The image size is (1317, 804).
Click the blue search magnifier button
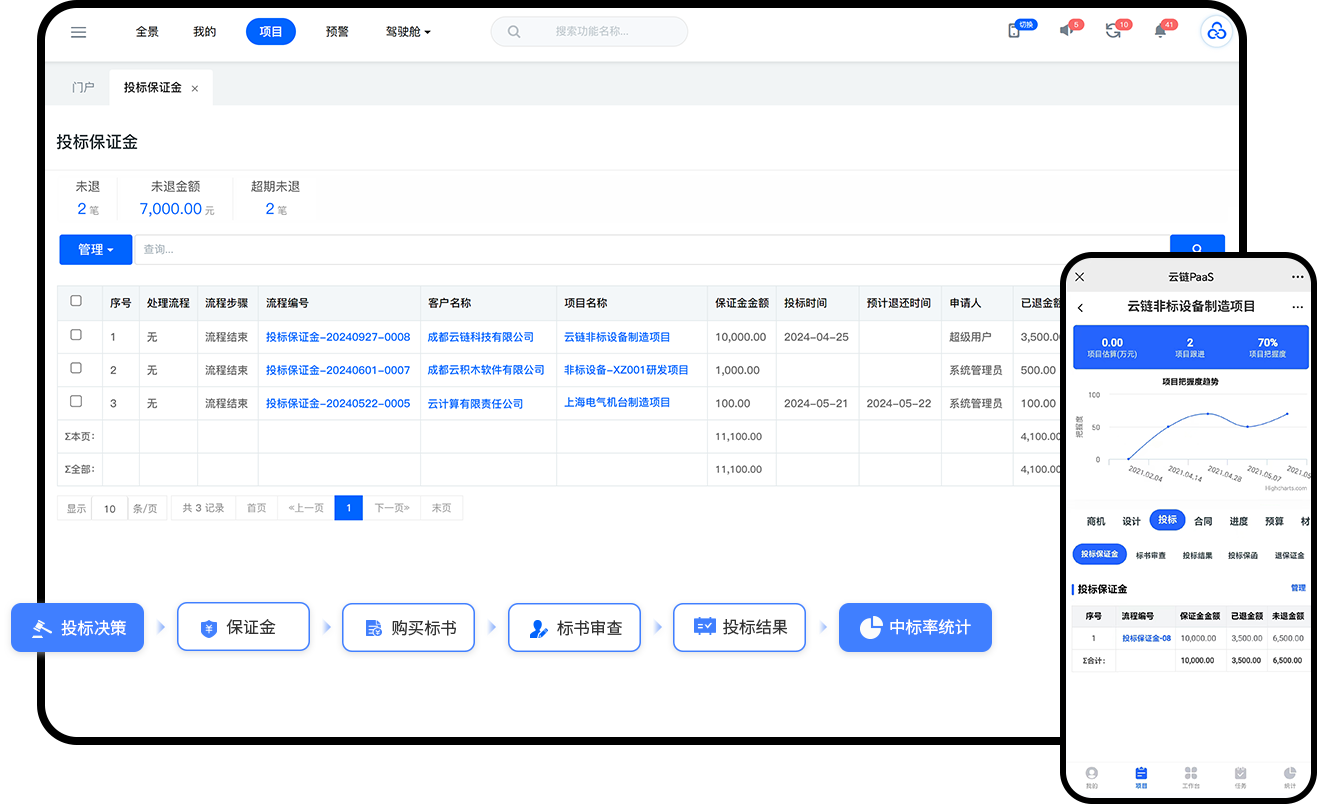pos(1197,248)
